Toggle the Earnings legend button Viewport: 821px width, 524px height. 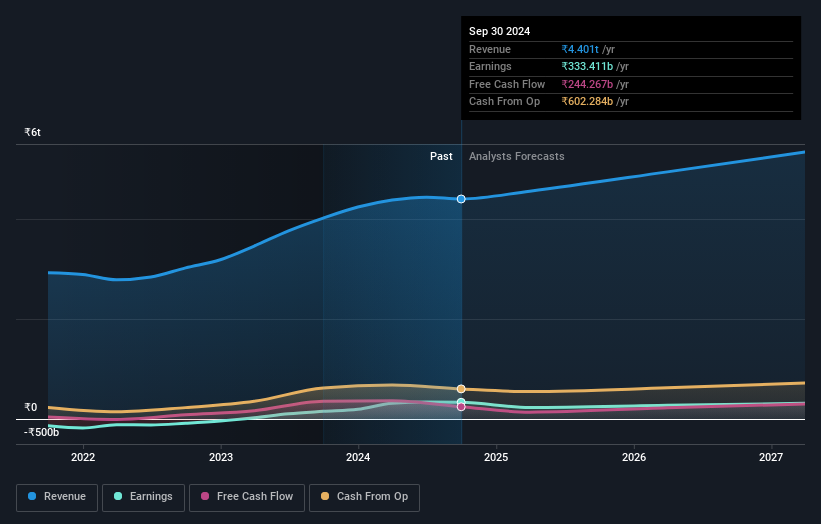[x=143, y=497]
